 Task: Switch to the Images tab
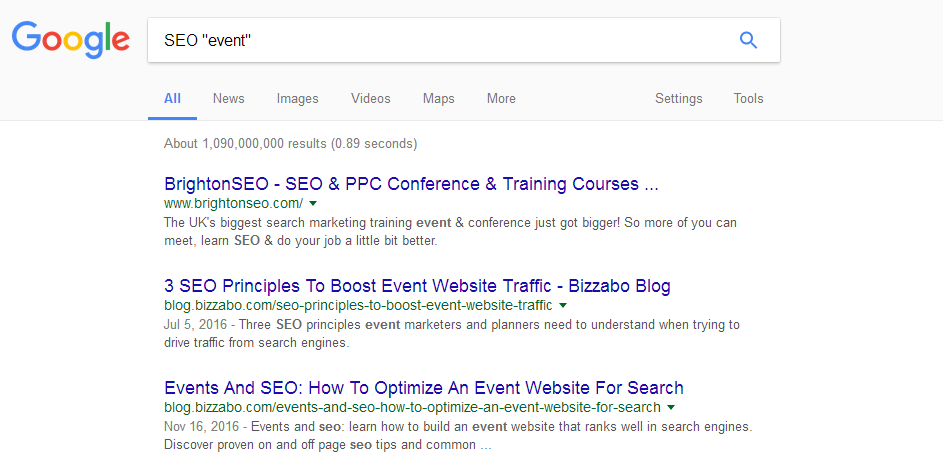click(298, 99)
